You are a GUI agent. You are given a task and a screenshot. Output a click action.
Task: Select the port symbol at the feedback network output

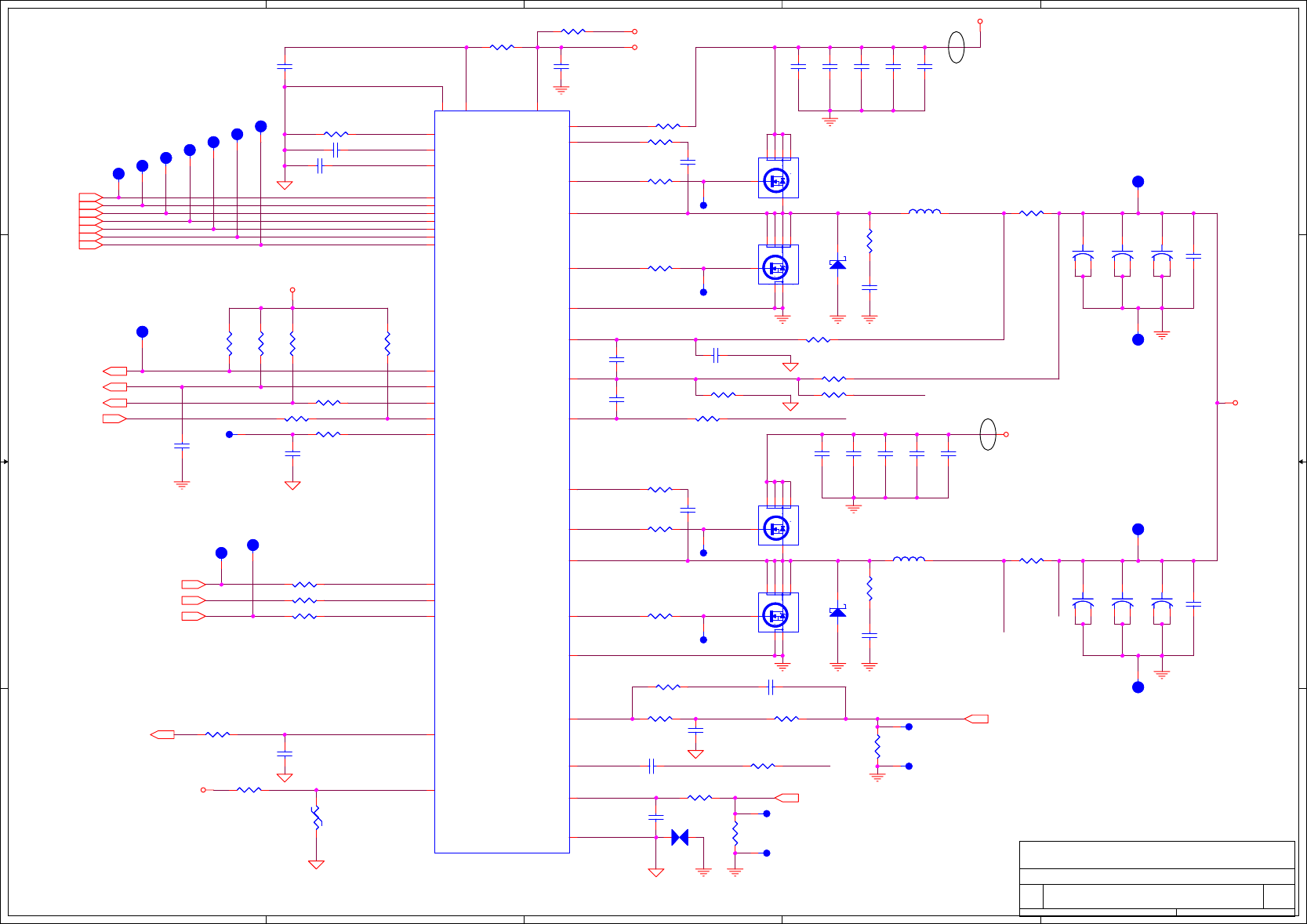point(976,719)
